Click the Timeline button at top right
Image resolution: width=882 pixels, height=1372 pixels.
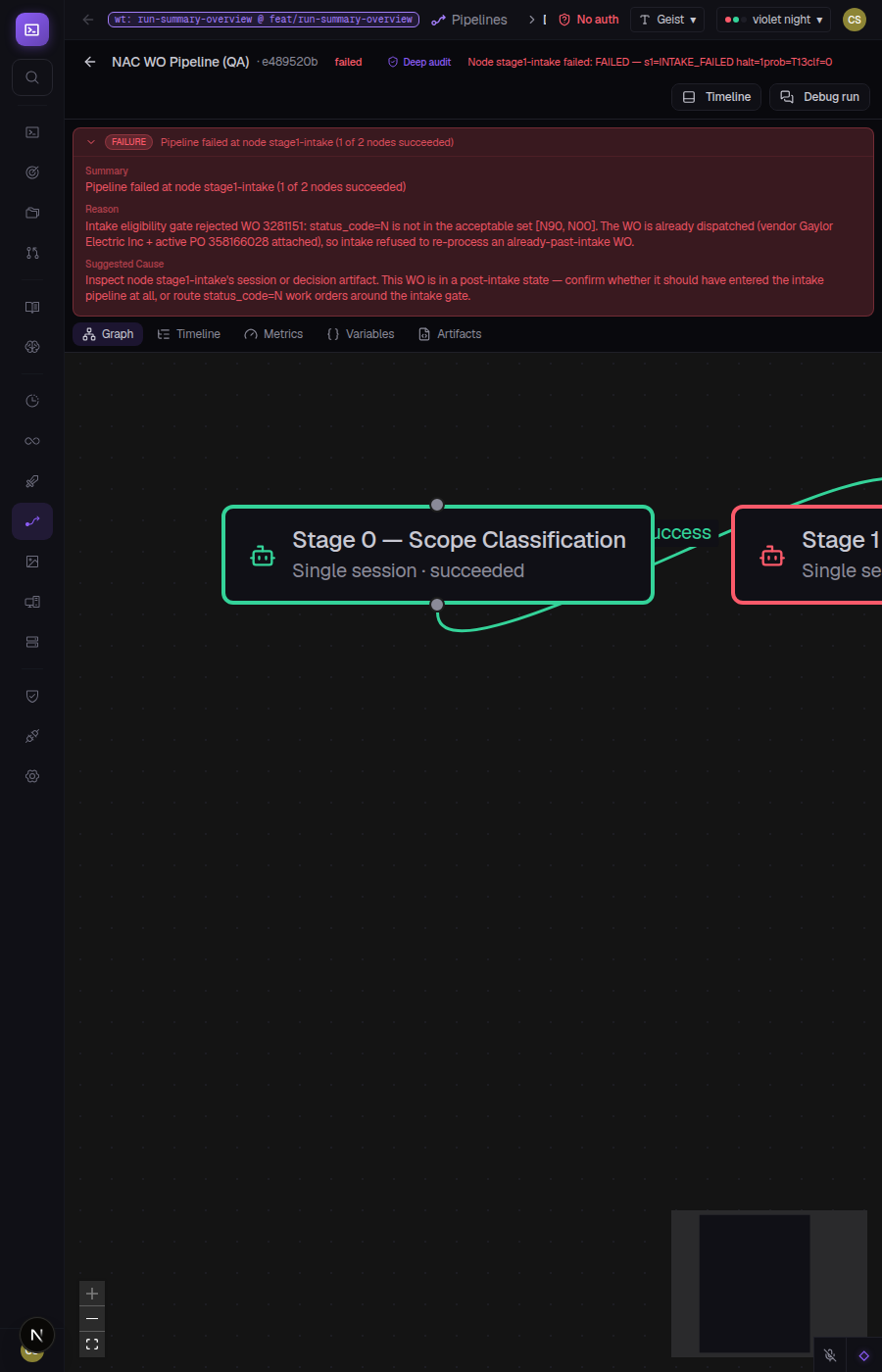[716, 97]
